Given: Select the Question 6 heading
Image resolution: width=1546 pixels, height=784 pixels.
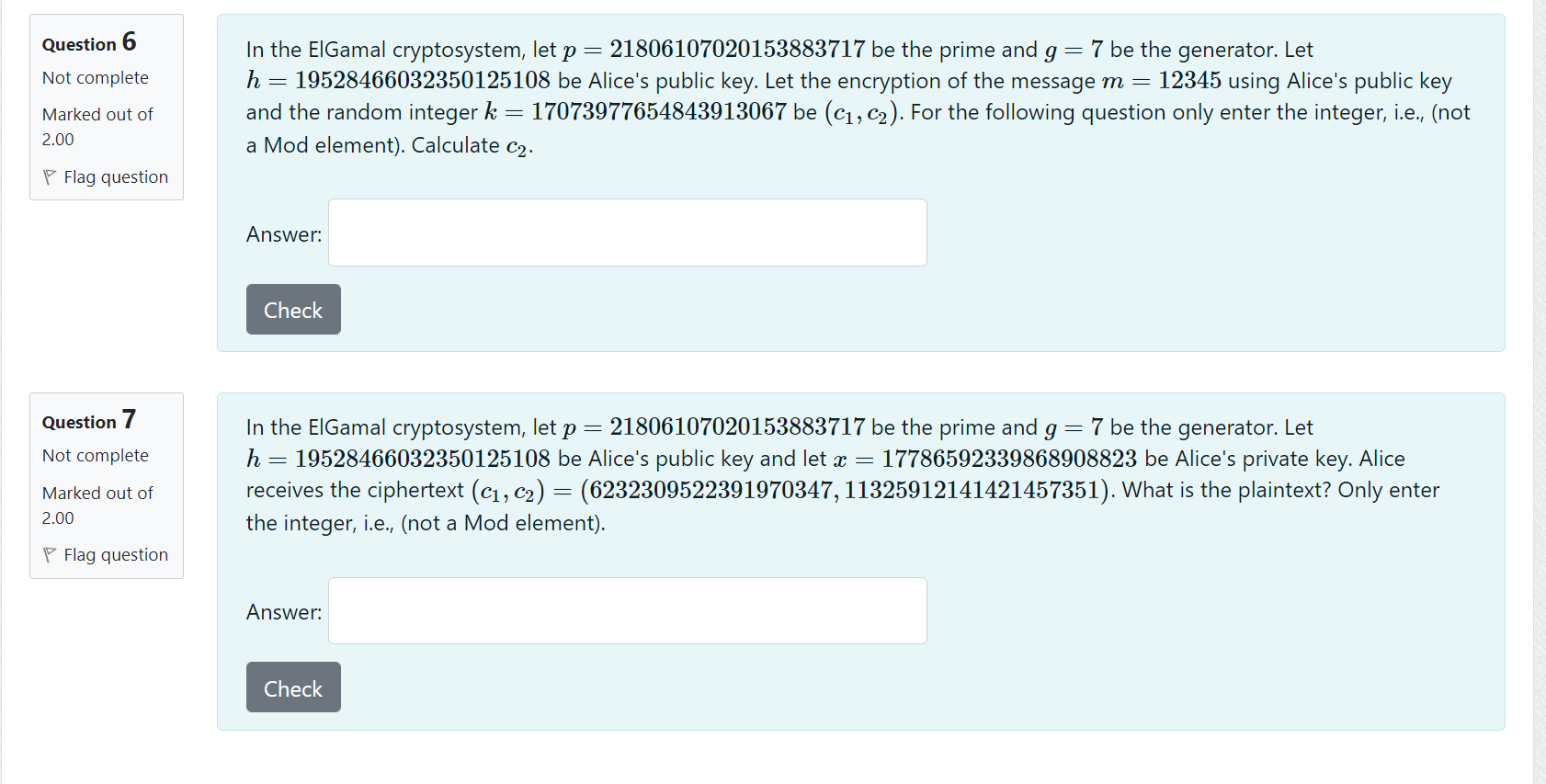Looking at the screenshot, I should (x=88, y=42).
